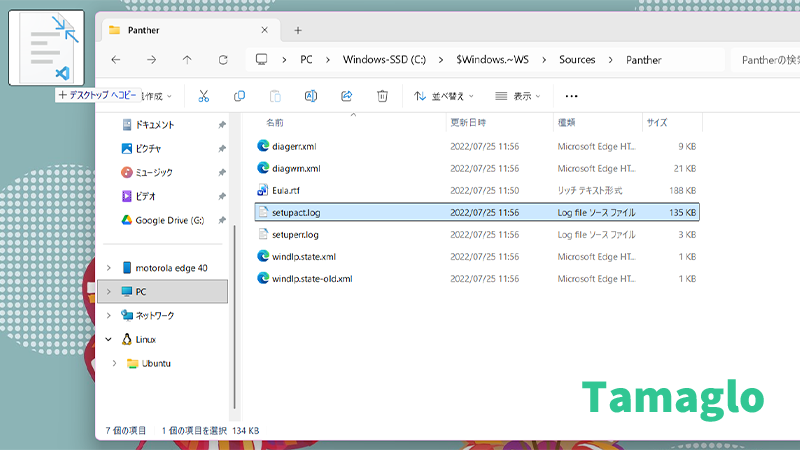Viewport: 800px width, 450px height.
Task: Click the Rename icon in toolbar
Action: pyautogui.click(x=311, y=96)
